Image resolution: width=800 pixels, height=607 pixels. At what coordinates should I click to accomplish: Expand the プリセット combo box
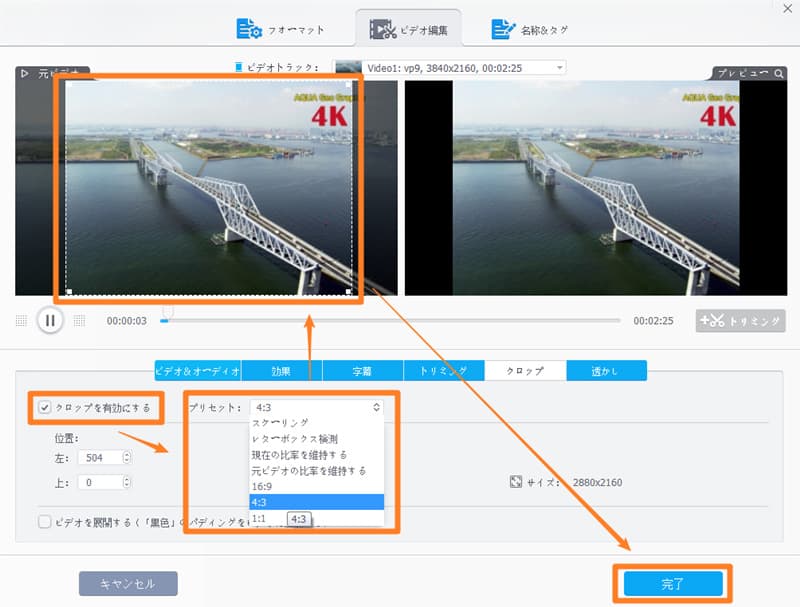point(317,407)
